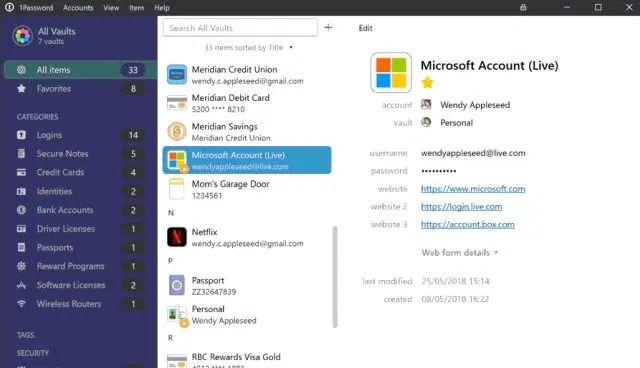Select the Favorites sidebar entry
640x368 pixels.
click(x=80, y=89)
